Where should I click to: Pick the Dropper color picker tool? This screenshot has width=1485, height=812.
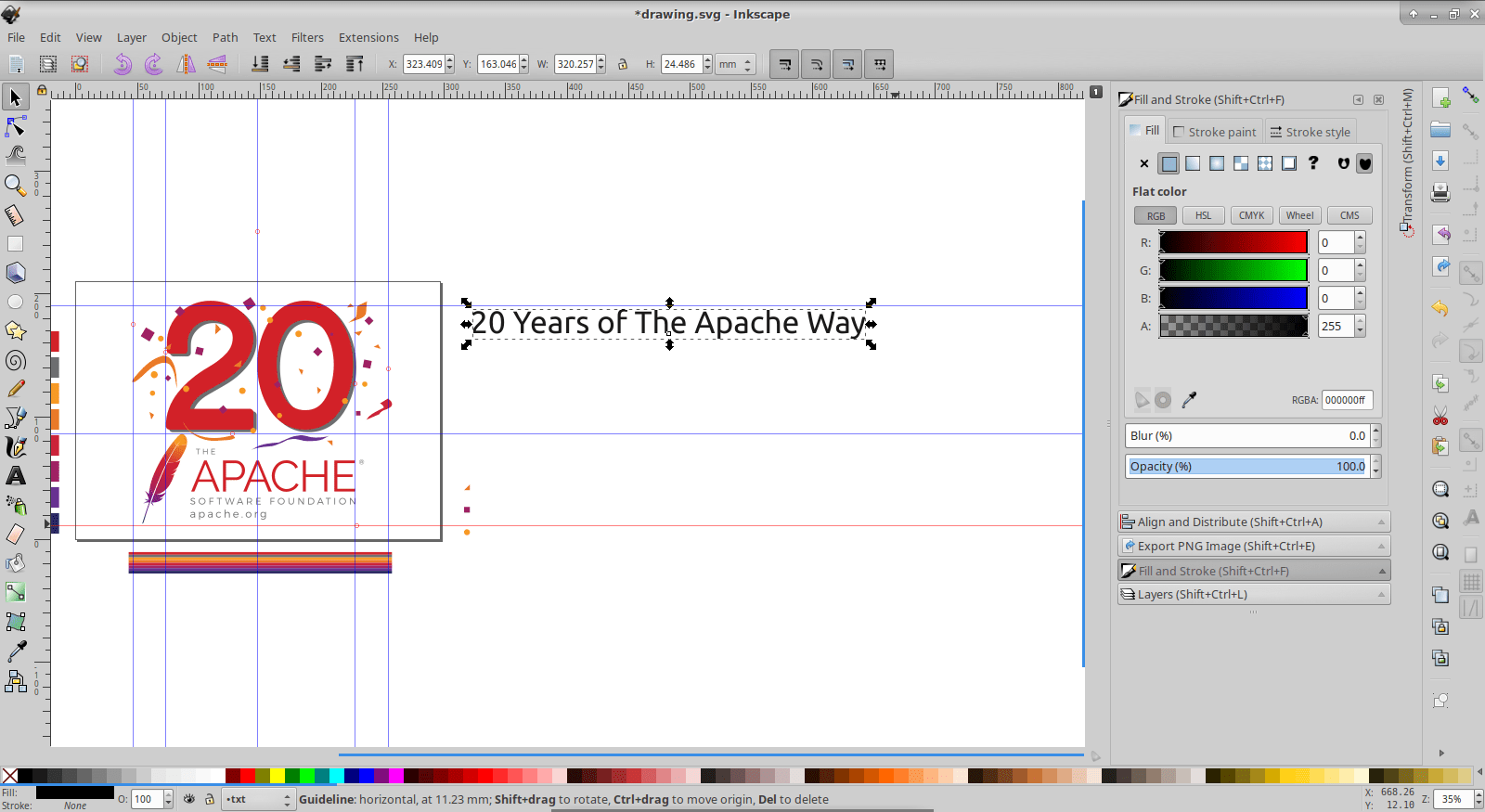click(x=16, y=651)
